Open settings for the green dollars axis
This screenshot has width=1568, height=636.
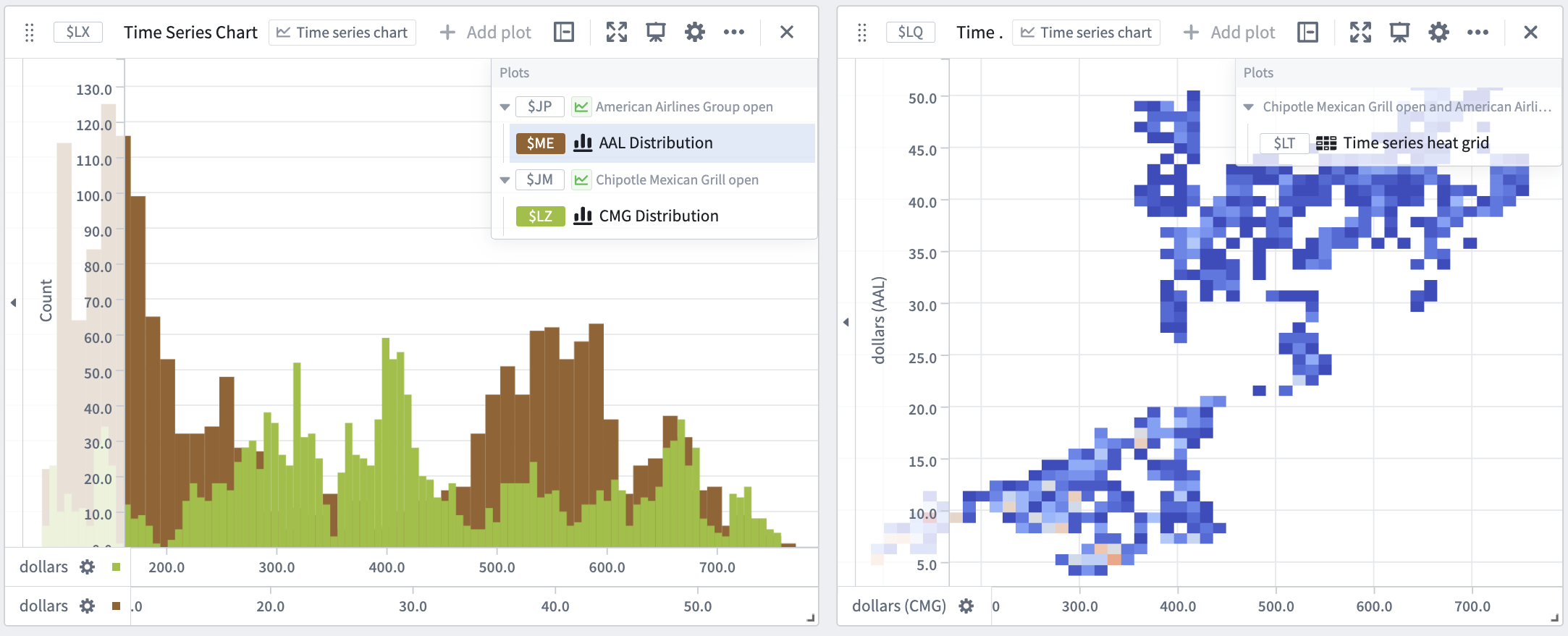pos(88,567)
